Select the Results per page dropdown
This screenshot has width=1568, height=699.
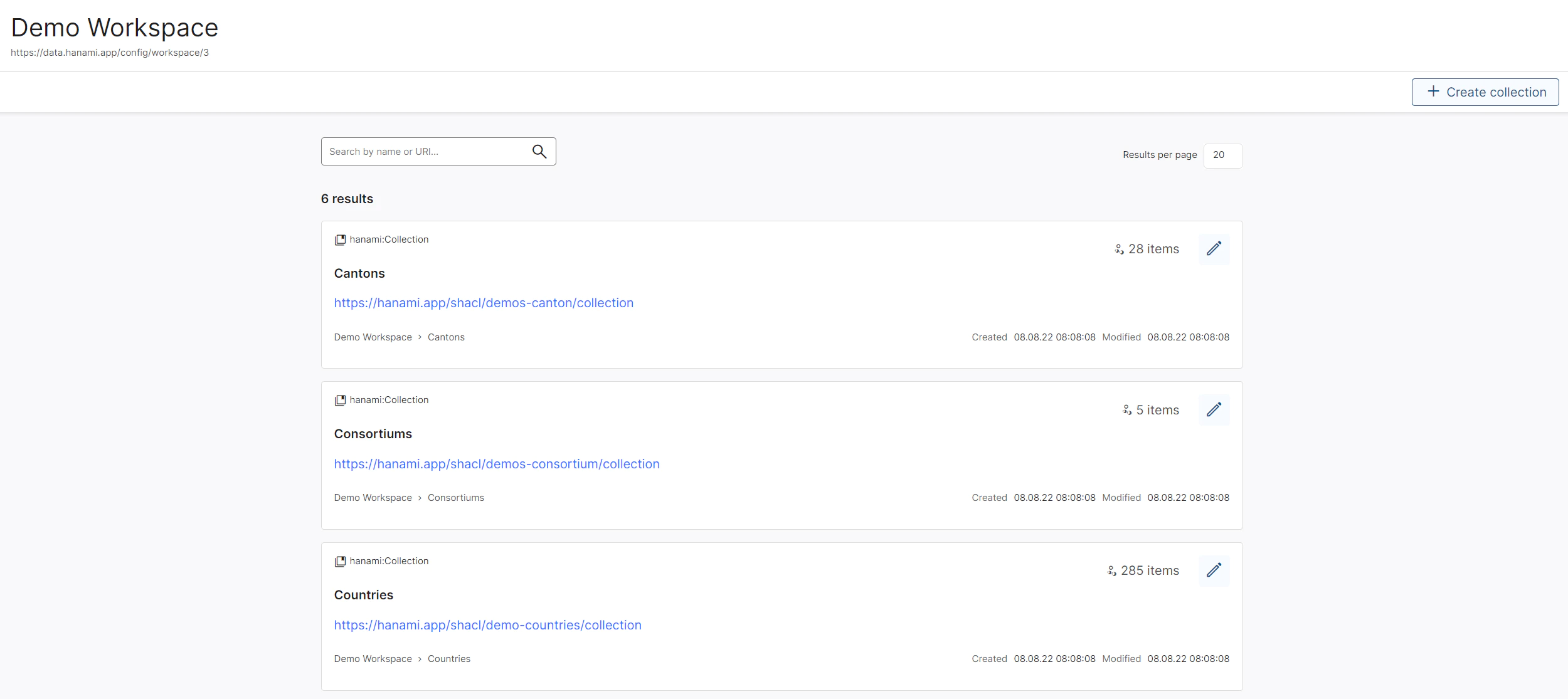1224,155
